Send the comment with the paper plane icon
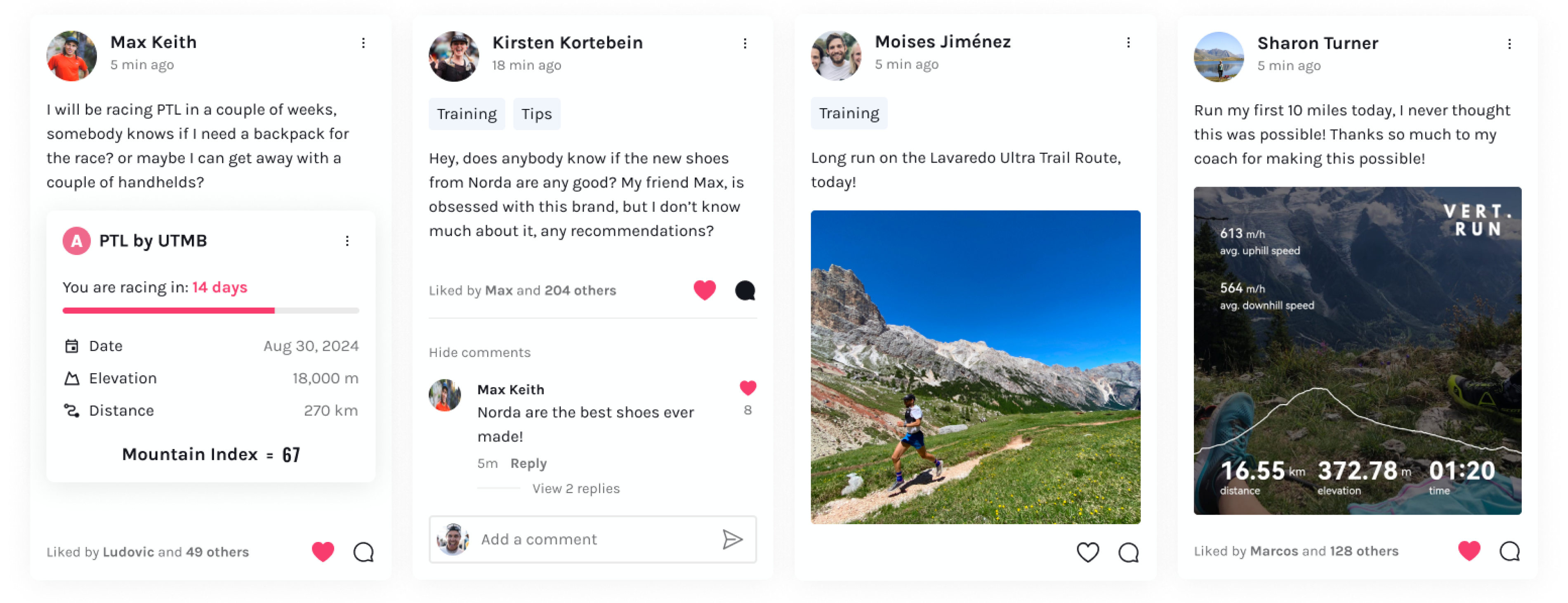 click(x=732, y=539)
